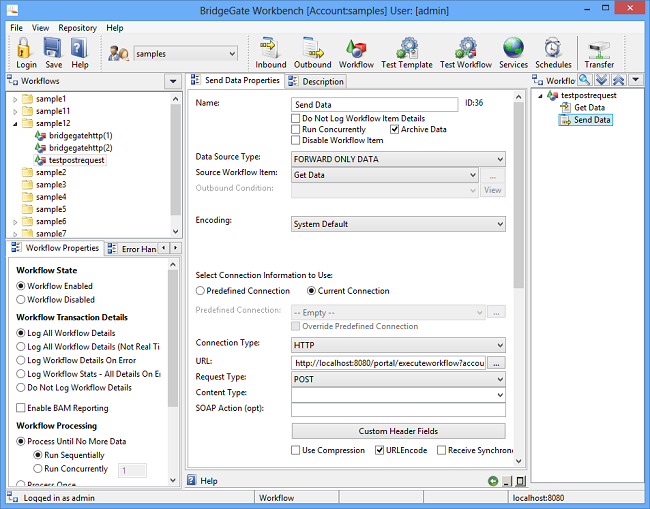The width and height of the screenshot is (650, 509).
Task: Select the Workflow Disabled option
Action: point(21,299)
